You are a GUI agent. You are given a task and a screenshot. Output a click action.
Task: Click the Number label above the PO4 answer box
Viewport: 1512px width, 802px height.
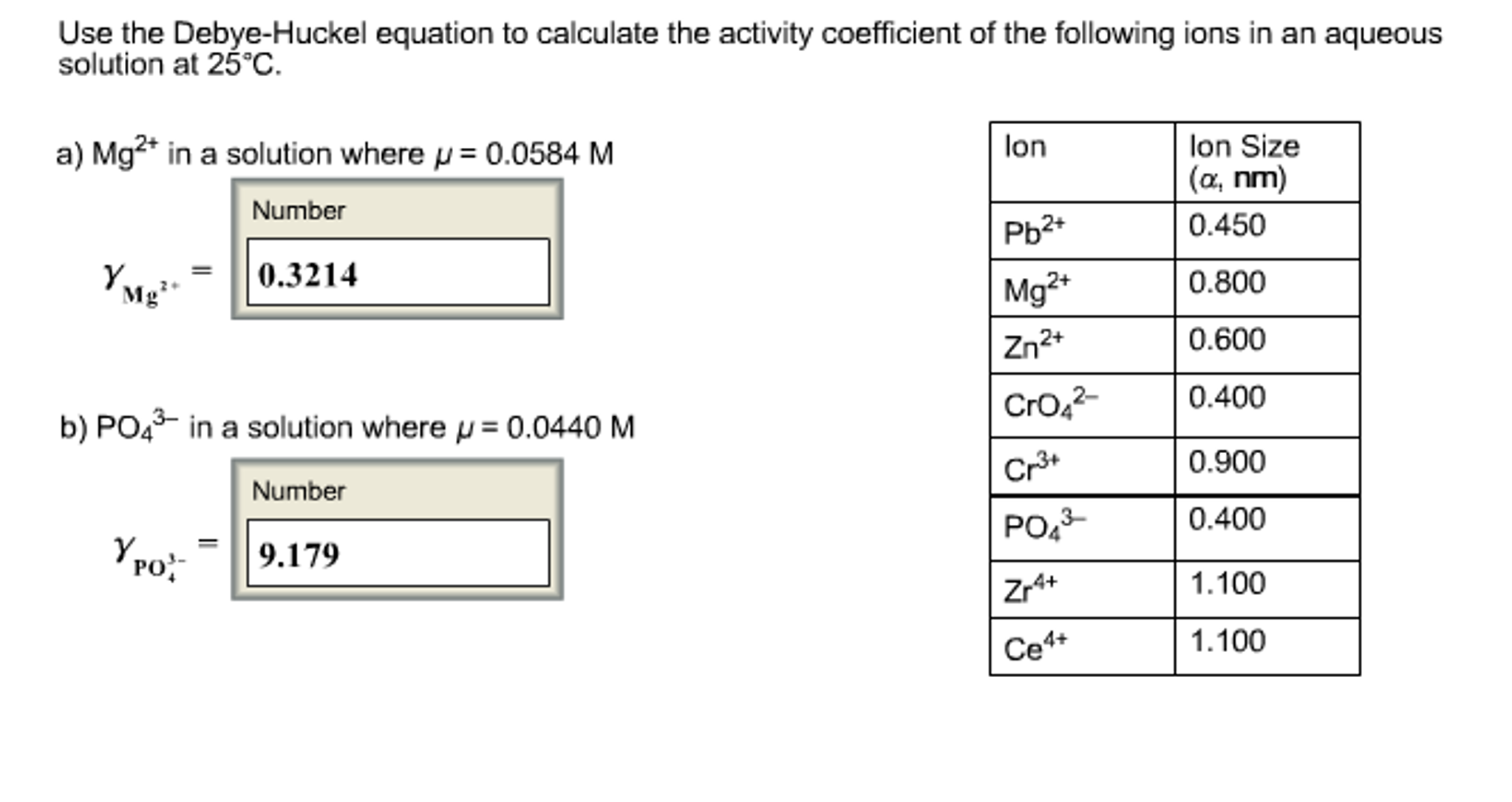click(298, 489)
